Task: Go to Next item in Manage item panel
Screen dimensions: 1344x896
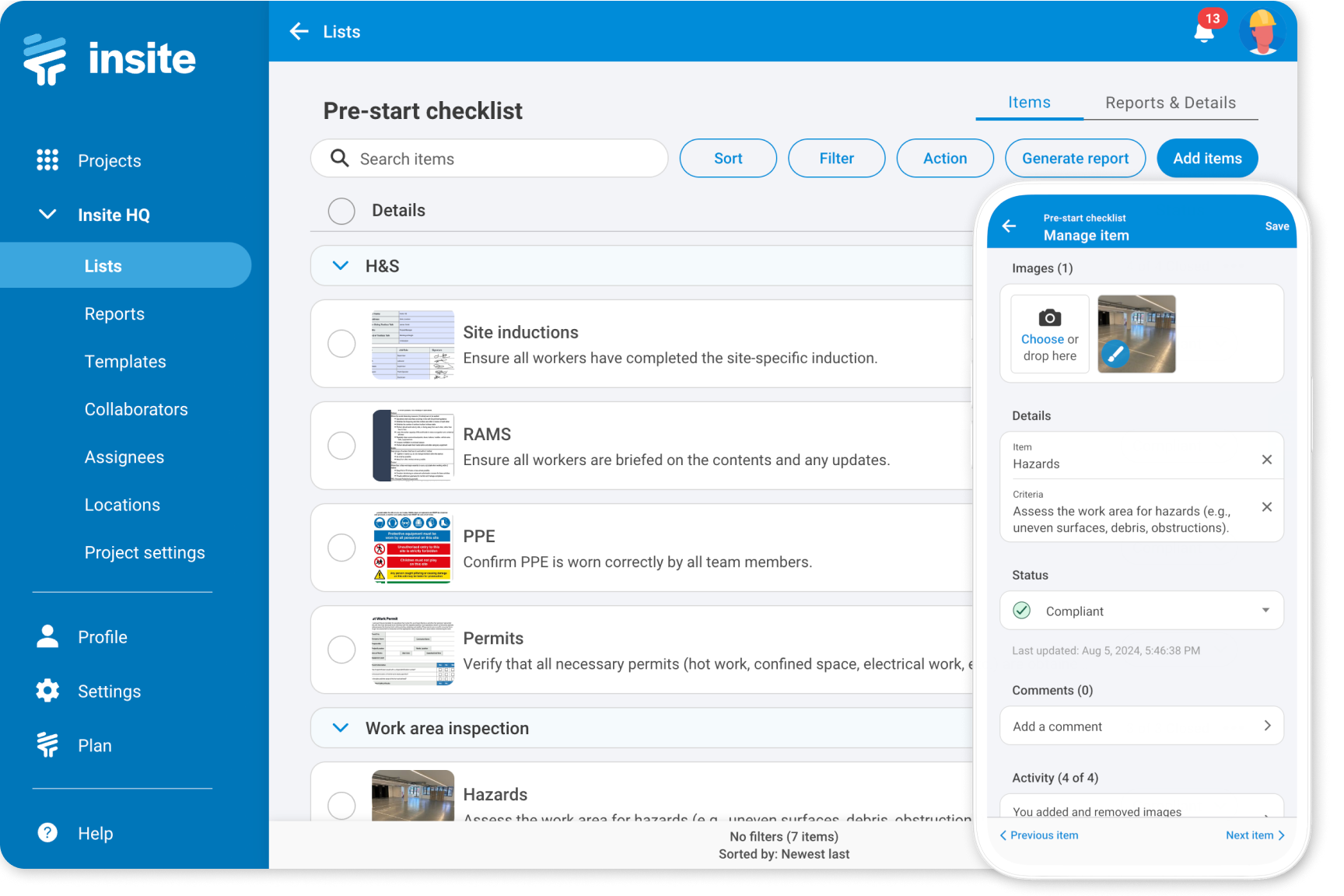Action: tap(1253, 835)
